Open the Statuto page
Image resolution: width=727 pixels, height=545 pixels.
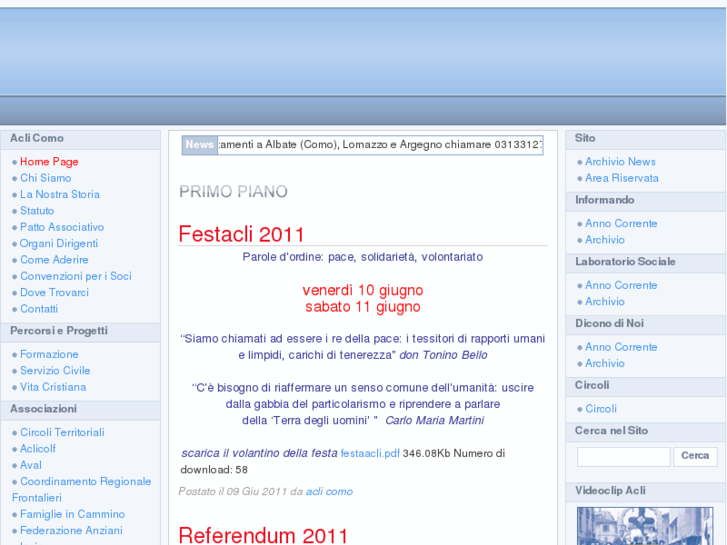37,211
